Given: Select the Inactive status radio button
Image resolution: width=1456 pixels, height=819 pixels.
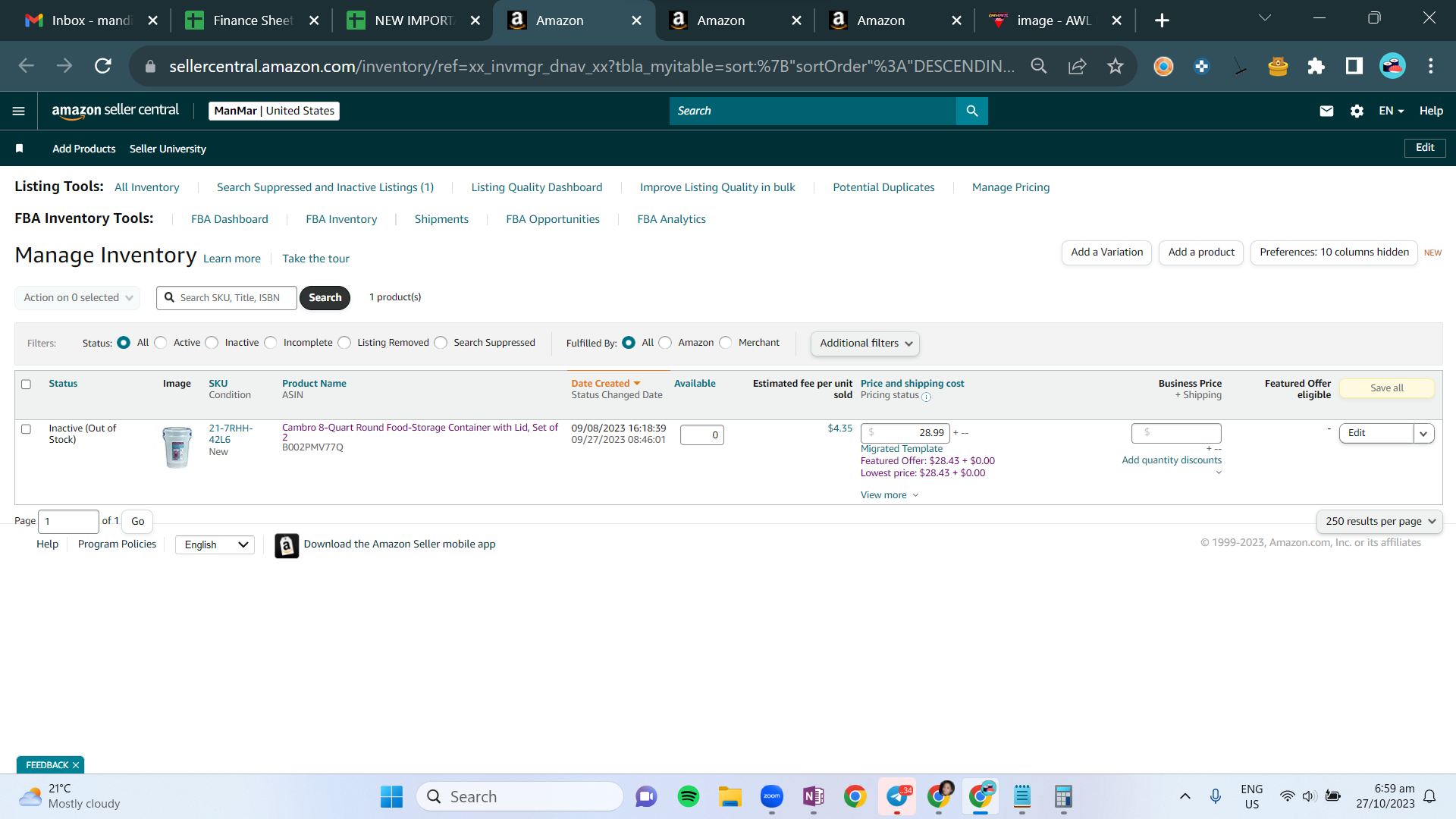Looking at the screenshot, I should click(212, 343).
